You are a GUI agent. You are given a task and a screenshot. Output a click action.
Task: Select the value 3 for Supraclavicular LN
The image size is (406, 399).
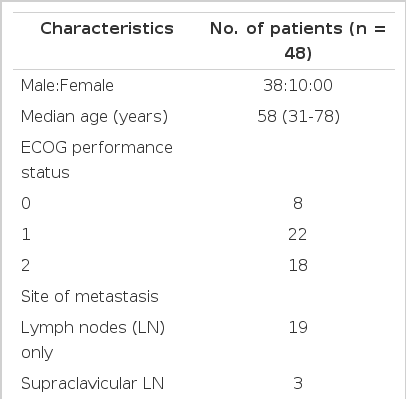[x=298, y=383]
